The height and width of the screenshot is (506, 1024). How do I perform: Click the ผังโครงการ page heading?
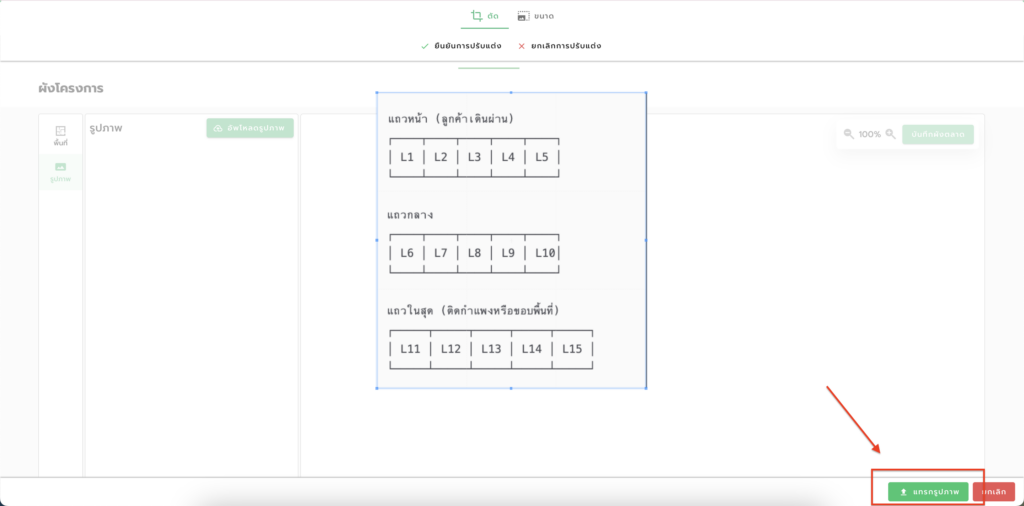(x=71, y=88)
